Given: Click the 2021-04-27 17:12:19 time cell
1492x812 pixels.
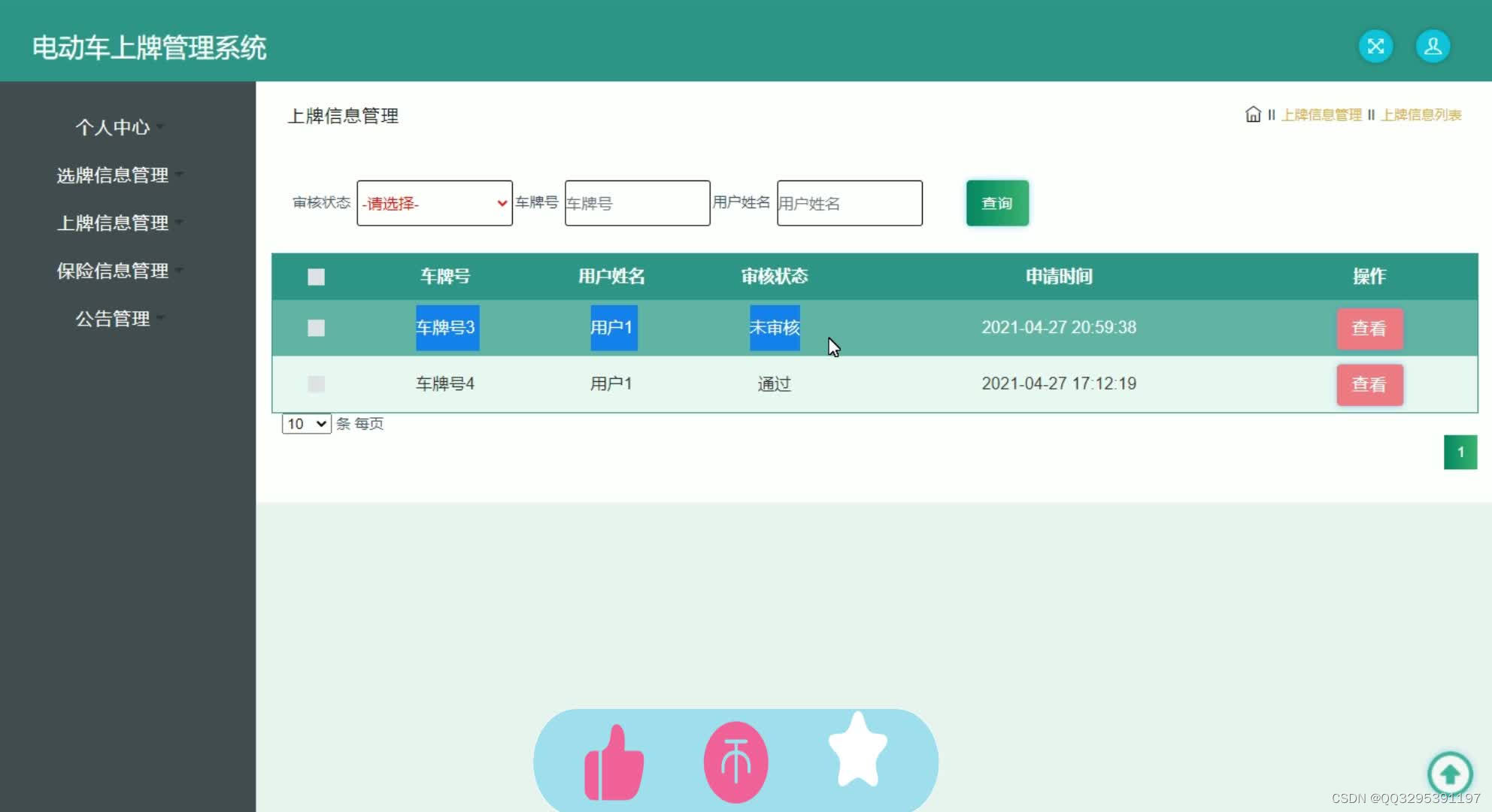Looking at the screenshot, I should tap(1059, 384).
